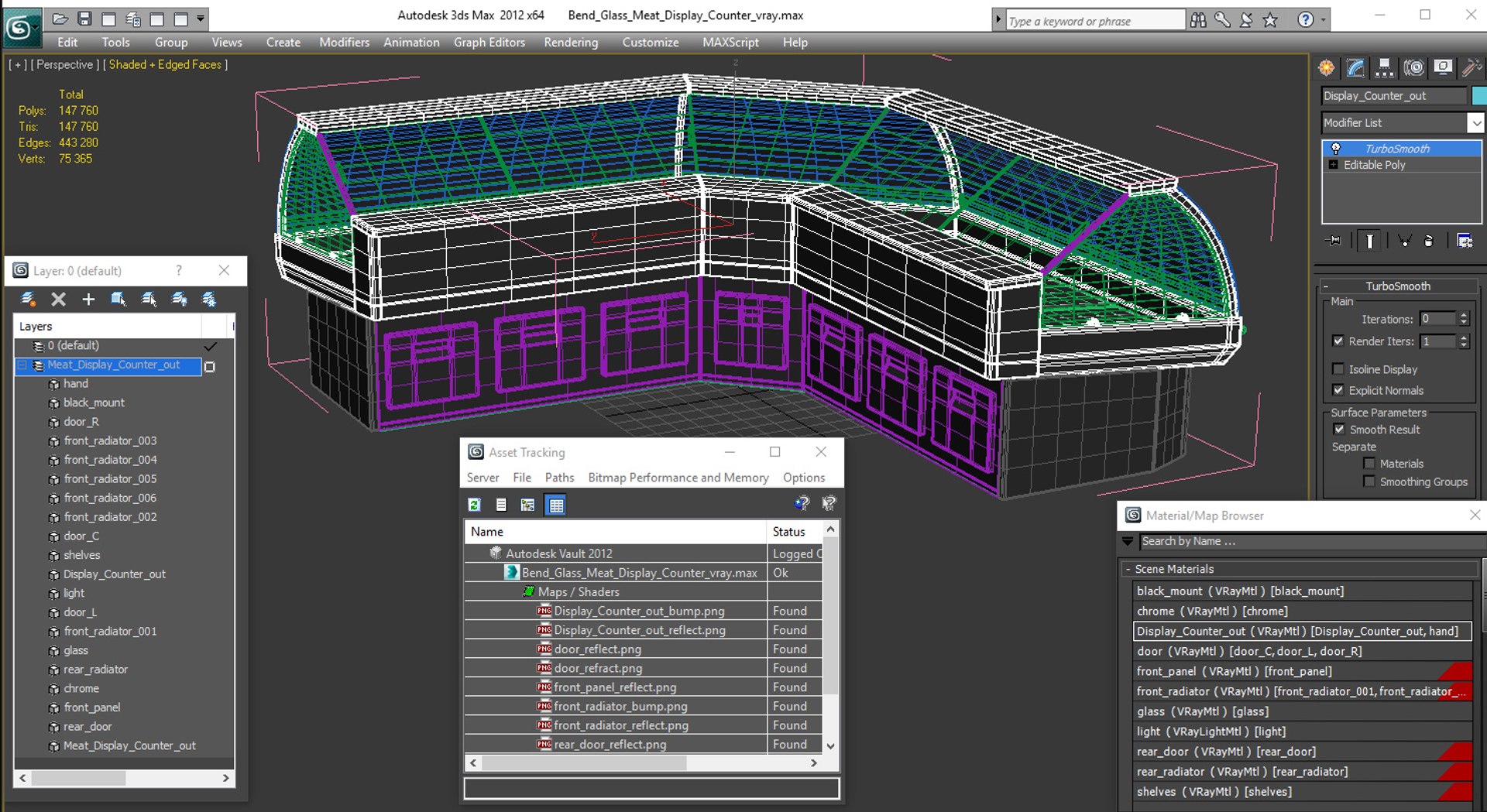This screenshot has height=812, width=1487.
Task: Open the Motion command panel tab
Action: point(1414,68)
